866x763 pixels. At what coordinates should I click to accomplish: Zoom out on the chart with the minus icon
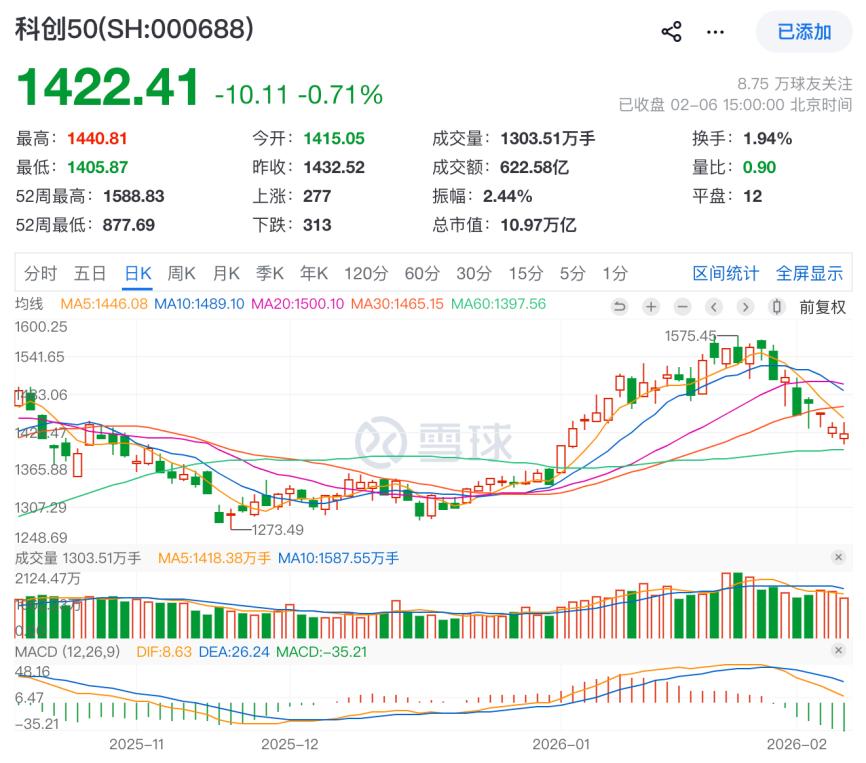(x=682, y=306)
